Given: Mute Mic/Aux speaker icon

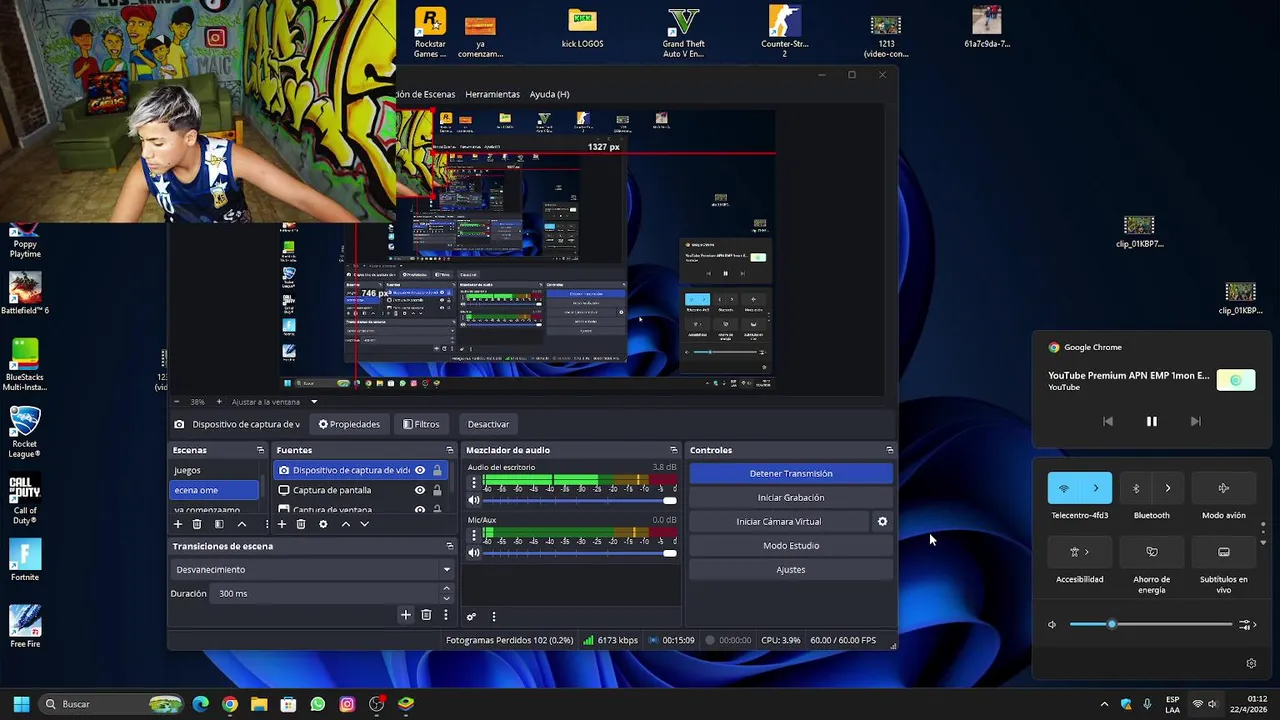Looking at the screenshot, I should pyautogui.click(x=474, y=552).
